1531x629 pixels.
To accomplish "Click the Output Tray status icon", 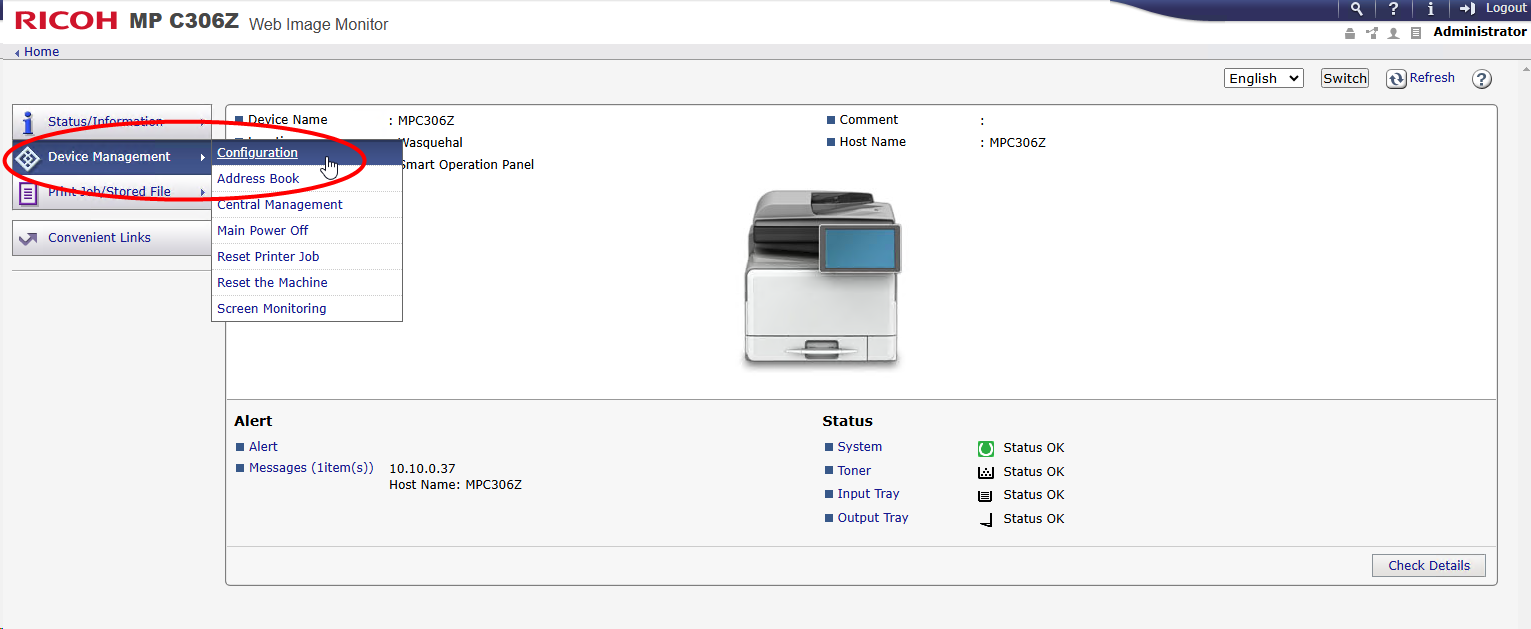I will 985,519.
